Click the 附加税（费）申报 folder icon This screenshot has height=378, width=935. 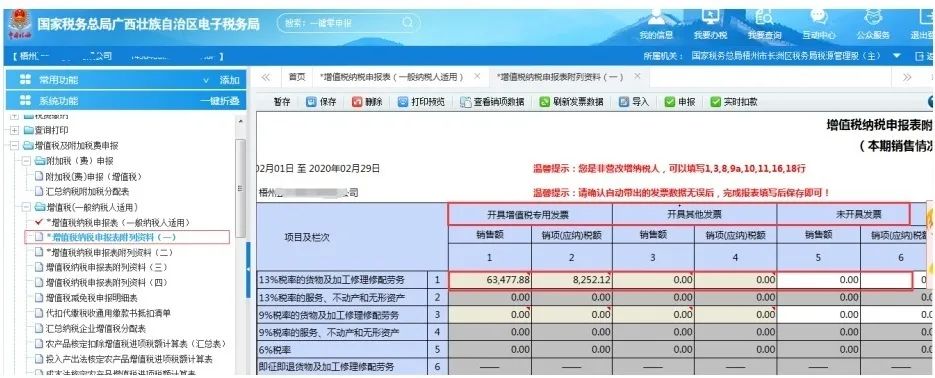(x=40, y=161)
